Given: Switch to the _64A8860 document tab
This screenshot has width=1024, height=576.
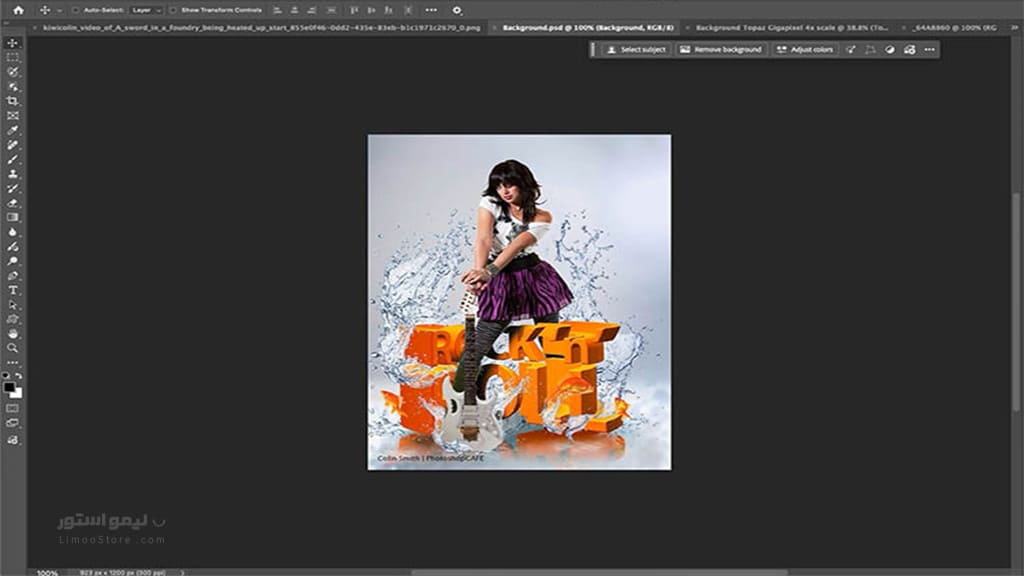Looking at the screenshot, I should pos(954,27).
